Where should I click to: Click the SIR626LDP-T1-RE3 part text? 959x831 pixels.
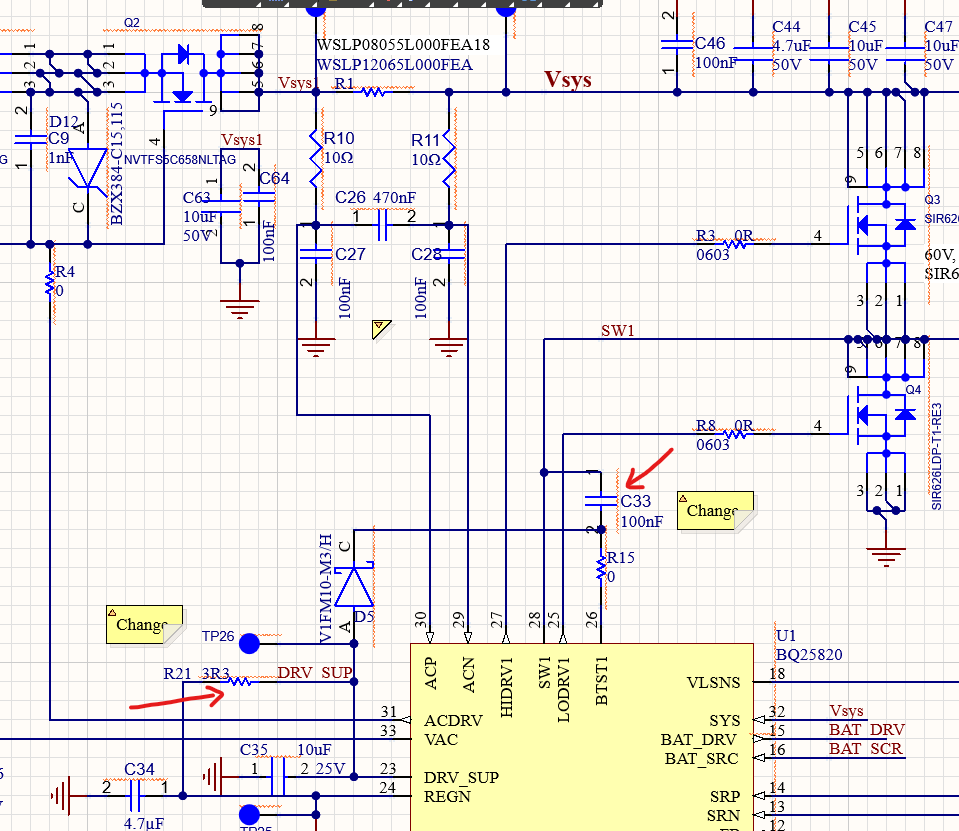click(936, 456)
